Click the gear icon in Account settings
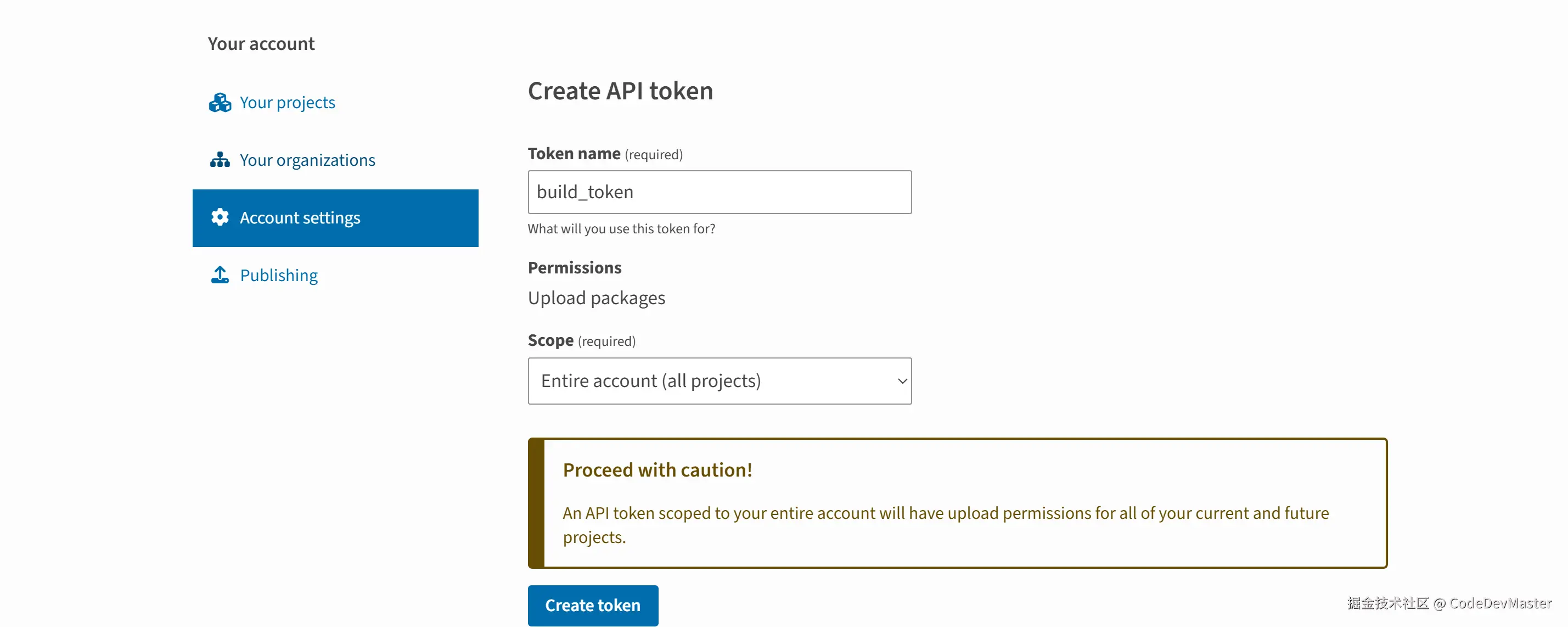Image resolution: width=1568 pixels, height=627 pixels. 220,217
